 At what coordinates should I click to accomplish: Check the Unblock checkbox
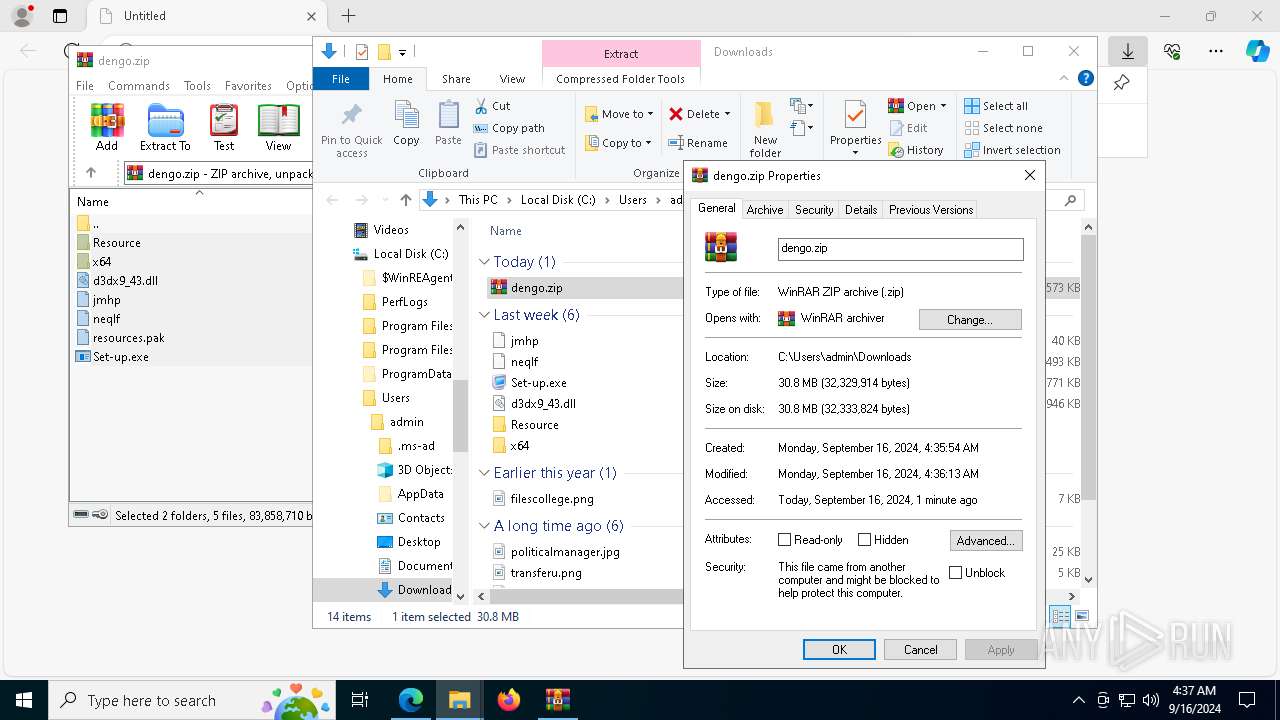(x=956, y=573)
